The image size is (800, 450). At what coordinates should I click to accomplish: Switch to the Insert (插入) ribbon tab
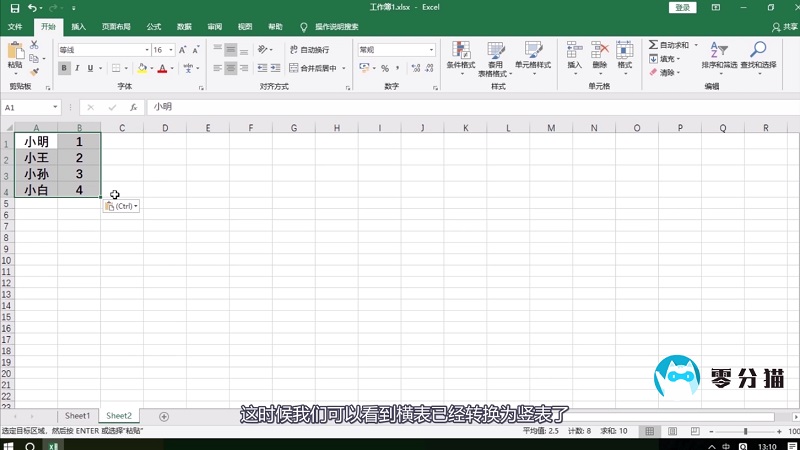(x=78, y=27)
